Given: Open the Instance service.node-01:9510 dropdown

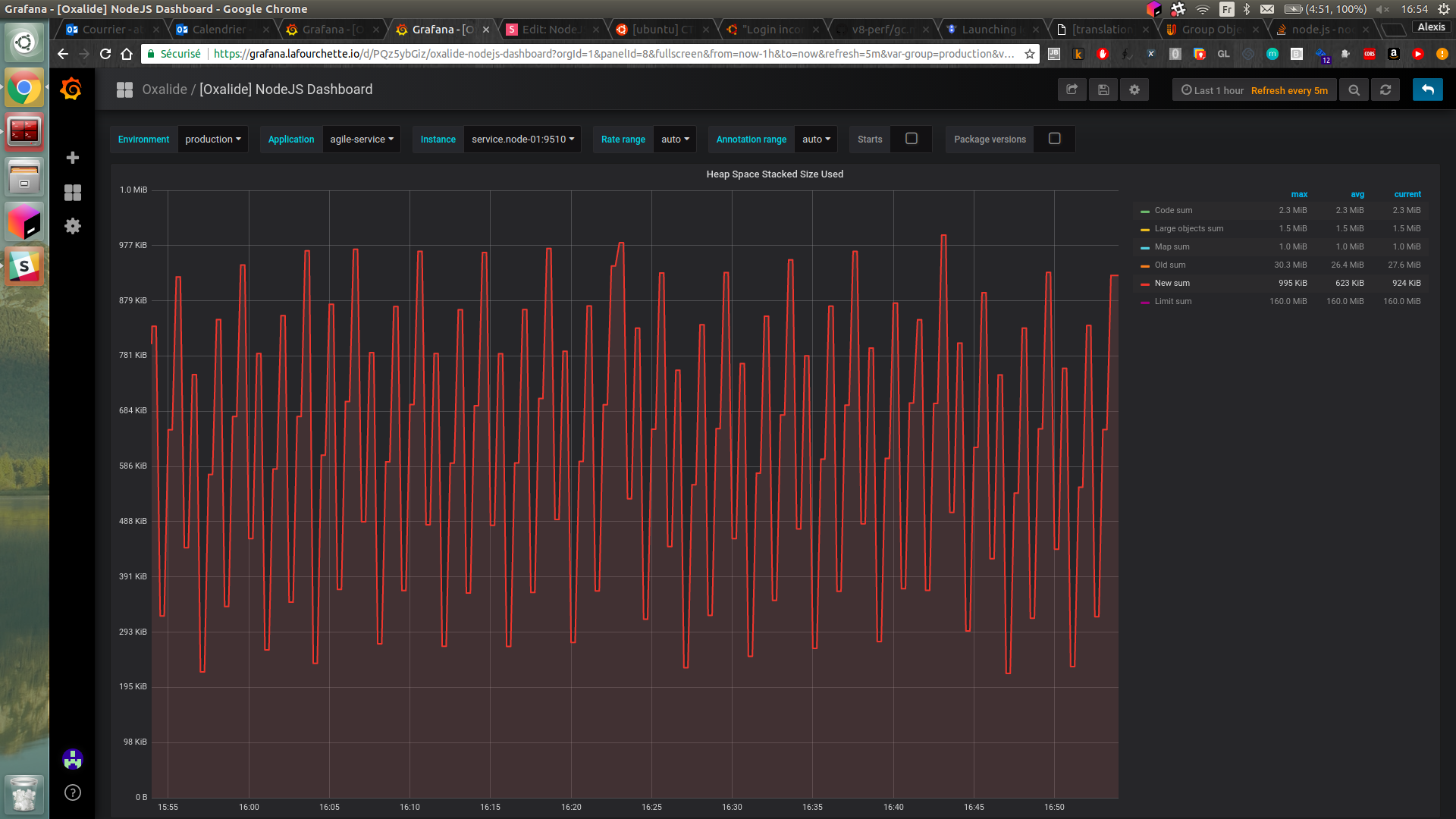Looking at the screenshot, I should 522,140.
